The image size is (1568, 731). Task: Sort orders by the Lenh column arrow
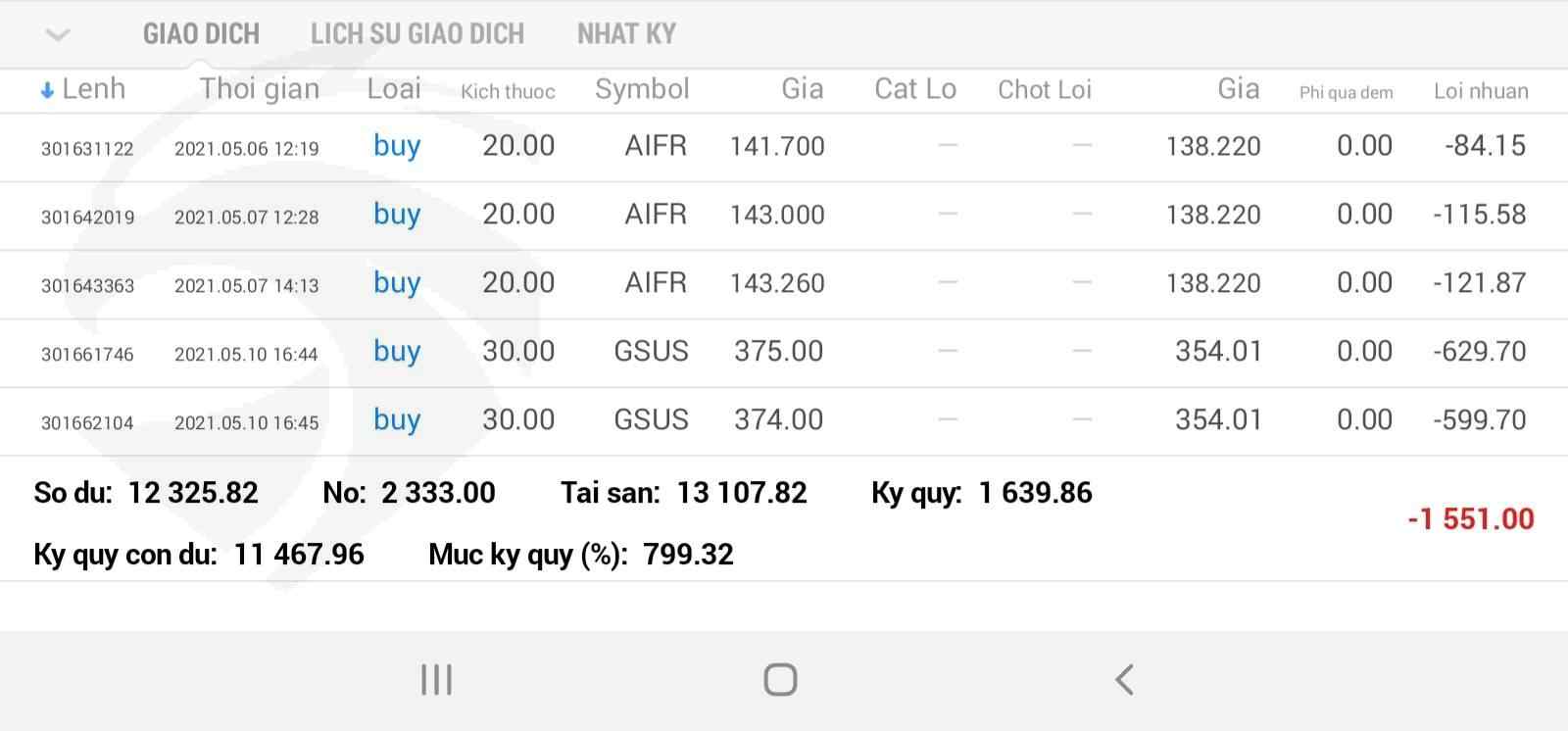pos(47,91)
